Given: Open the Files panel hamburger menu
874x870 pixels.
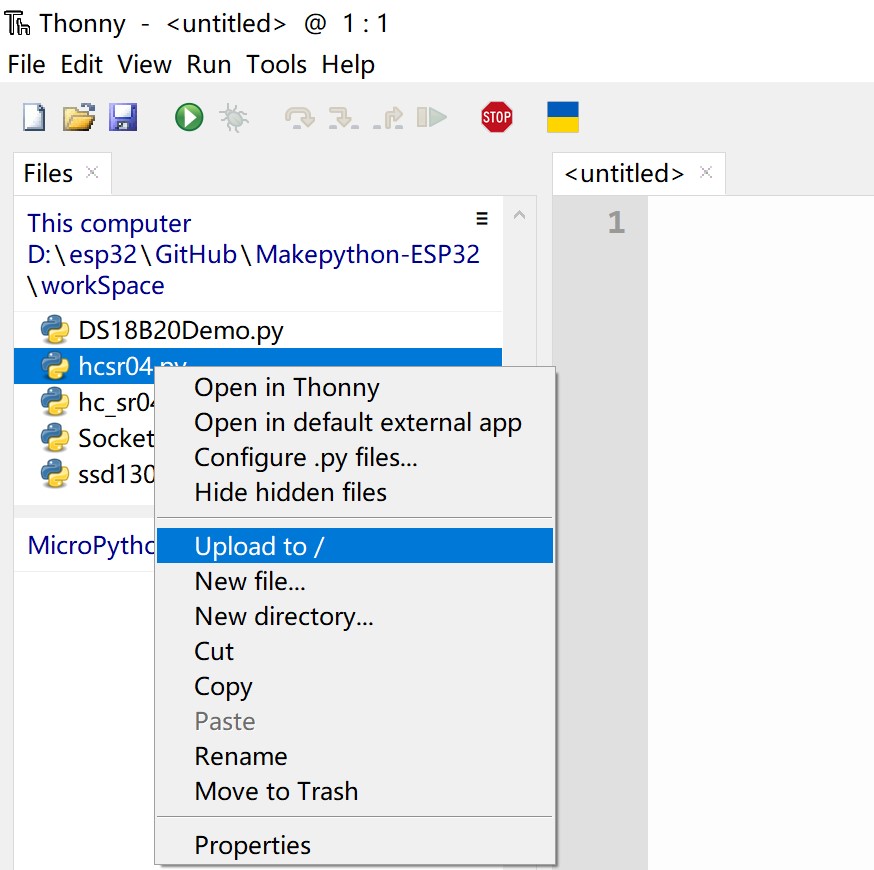Looking at the screenshot, I should click(482, 218).
